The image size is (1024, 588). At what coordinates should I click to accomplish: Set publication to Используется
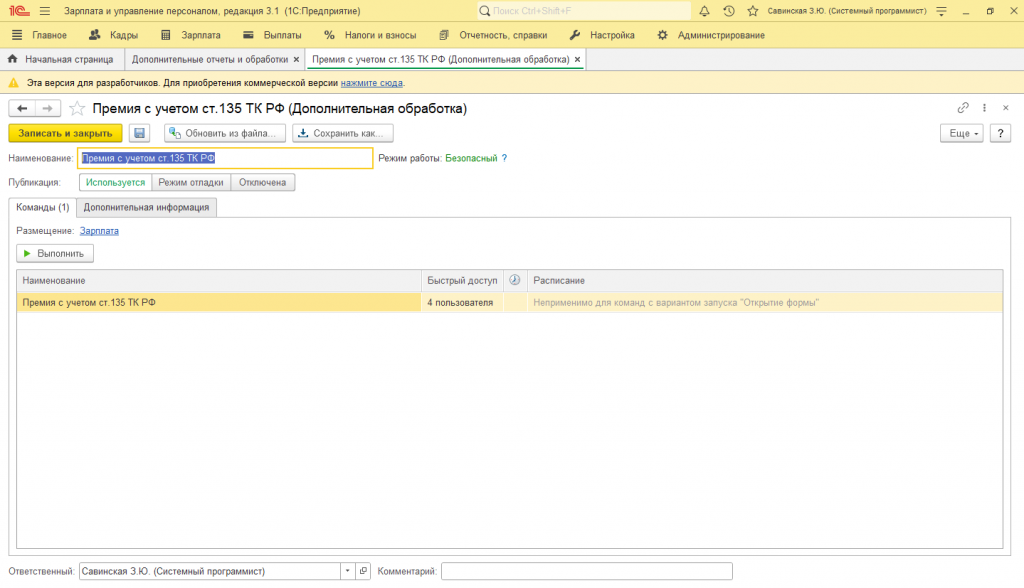click(x=116, y=182)
